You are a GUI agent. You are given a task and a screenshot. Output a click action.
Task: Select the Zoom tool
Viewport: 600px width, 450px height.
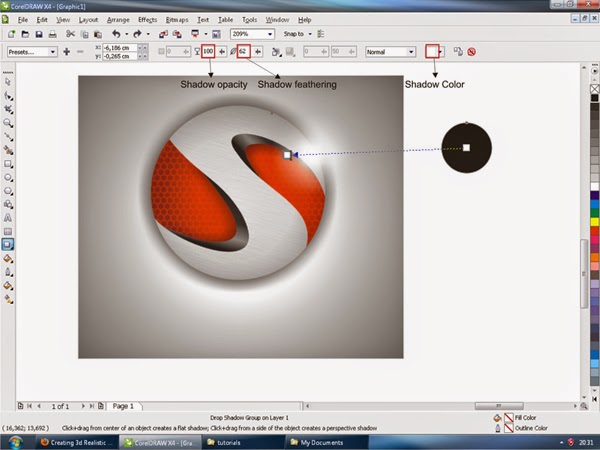[8, 123]
